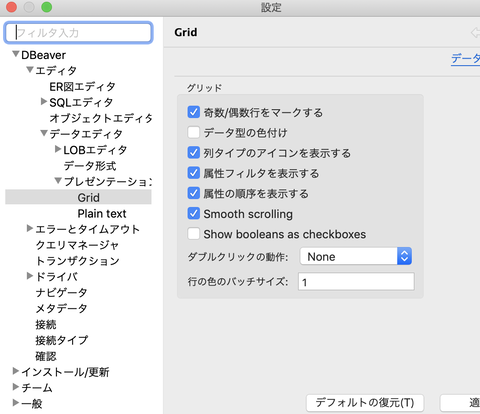Expand the ドライバ node
The image size is (480, 414).
pos(30,276)
